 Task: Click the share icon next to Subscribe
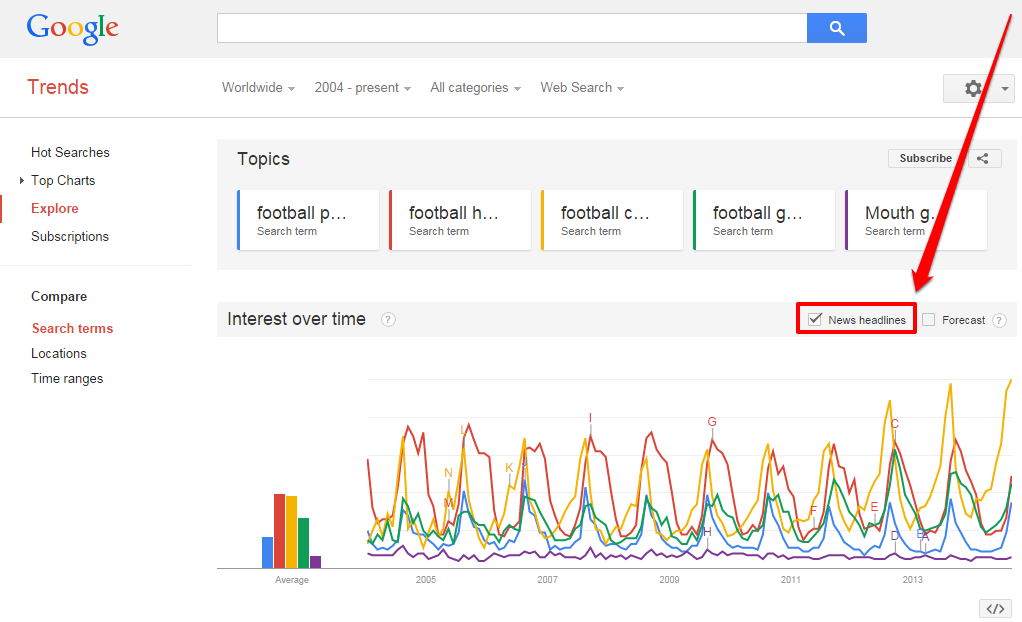[x=983, y=158]
